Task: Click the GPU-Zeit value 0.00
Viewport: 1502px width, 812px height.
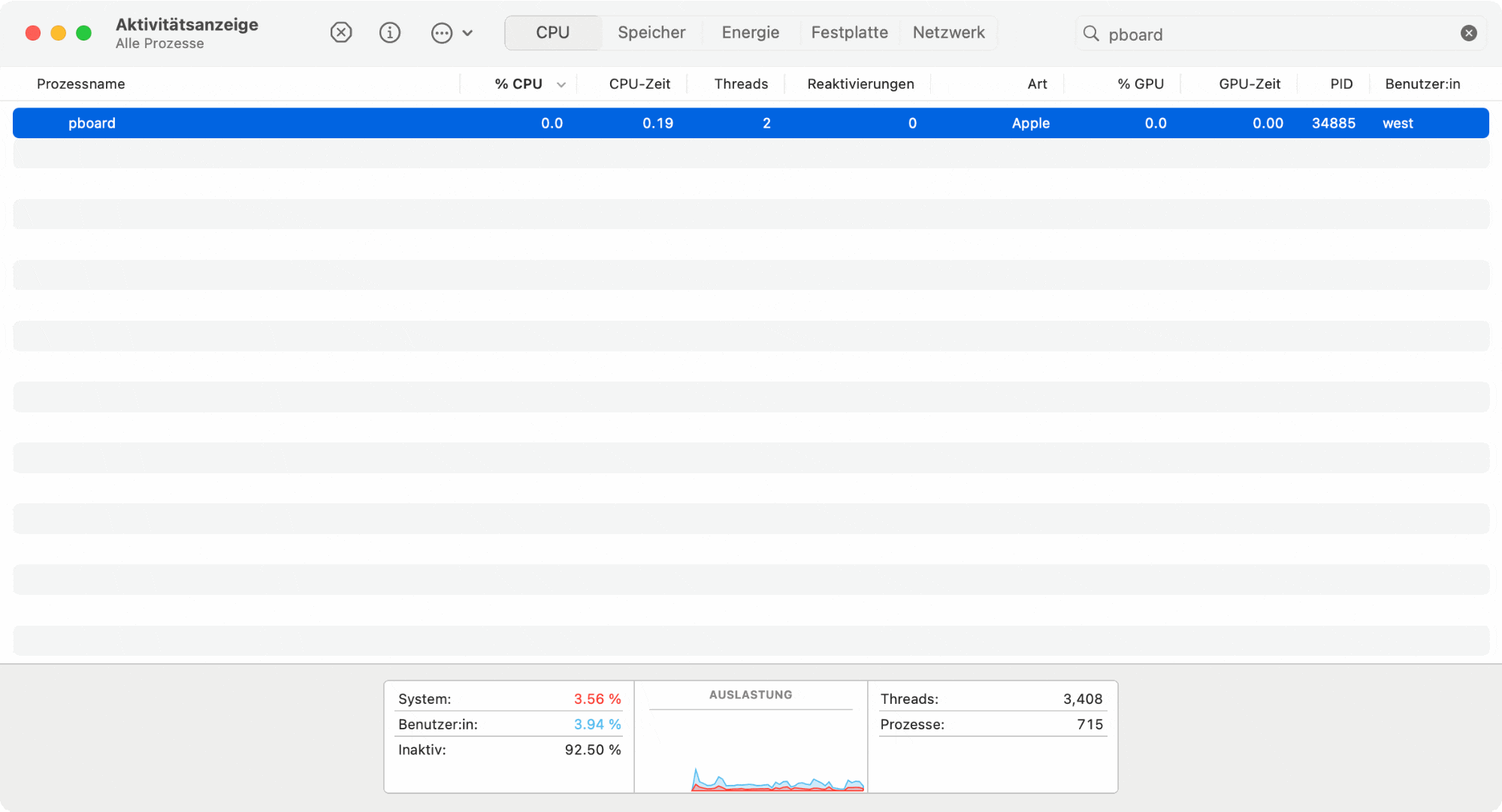Action: (x=1268, y=123)
